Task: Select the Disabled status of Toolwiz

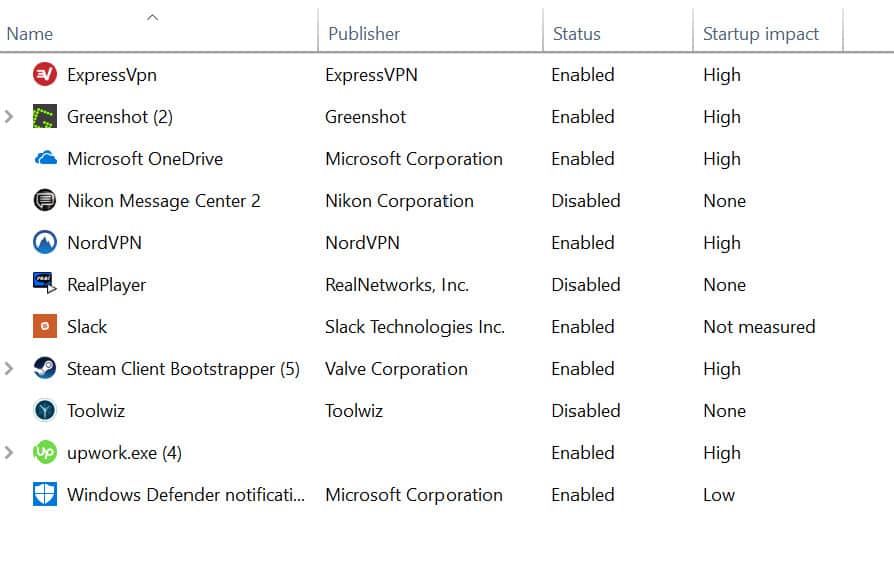Action: click(586, 411)
